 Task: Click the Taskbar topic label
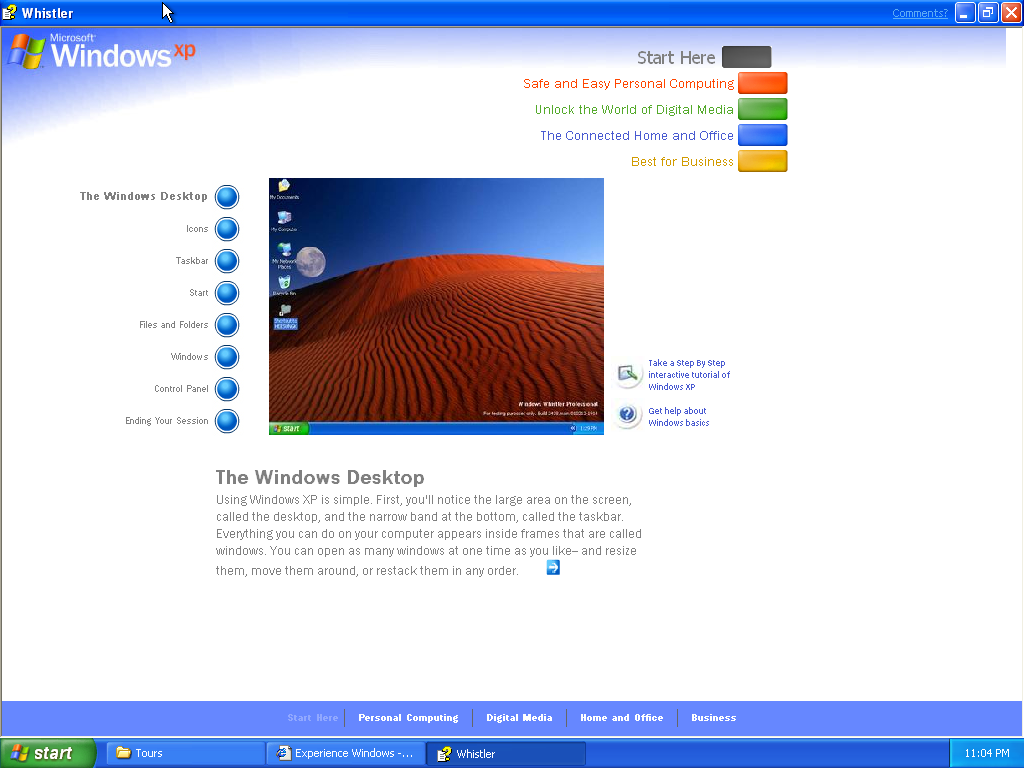pos(192,261)
